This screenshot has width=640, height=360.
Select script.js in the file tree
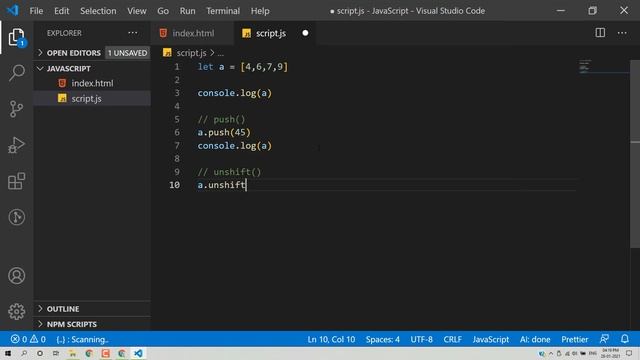click(x=92, y=98)
